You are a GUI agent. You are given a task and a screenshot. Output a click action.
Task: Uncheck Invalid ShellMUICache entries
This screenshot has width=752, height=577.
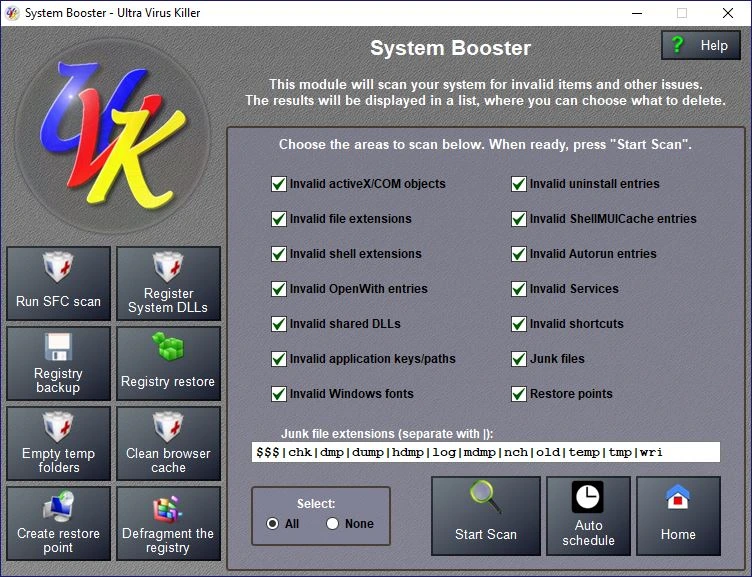(519, 219)
